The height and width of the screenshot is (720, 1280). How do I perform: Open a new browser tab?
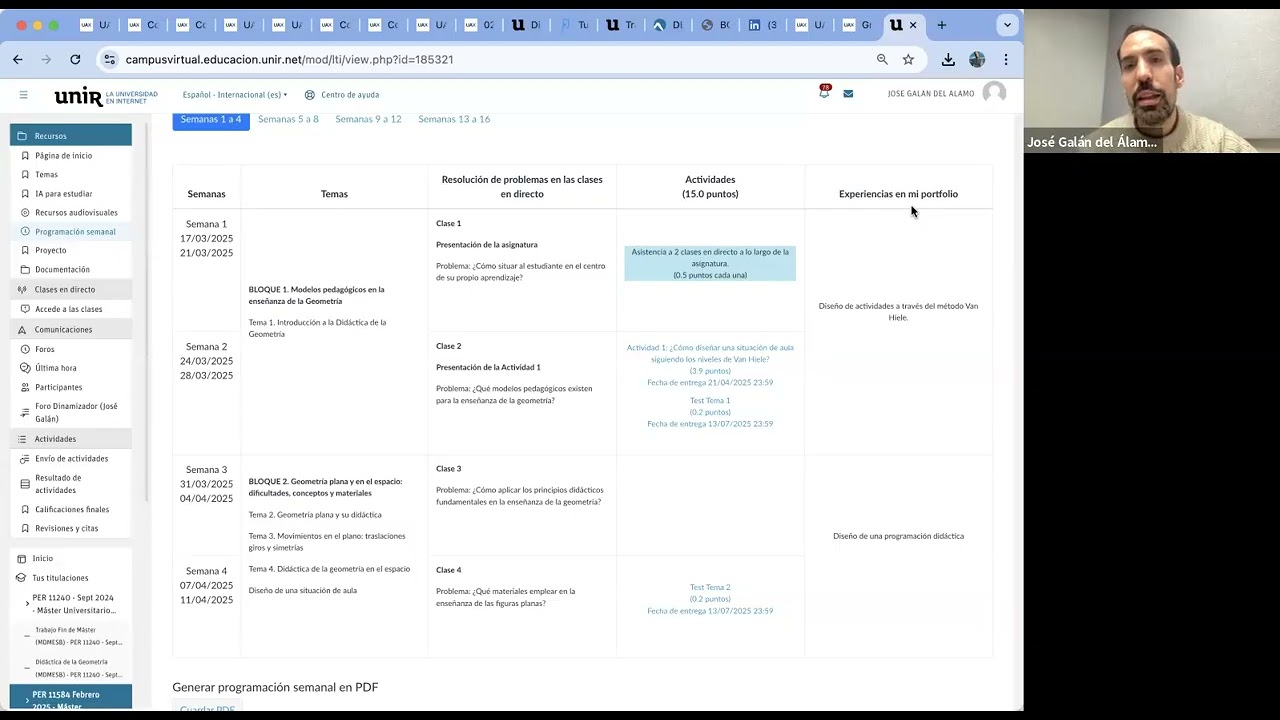pos(941,25)
